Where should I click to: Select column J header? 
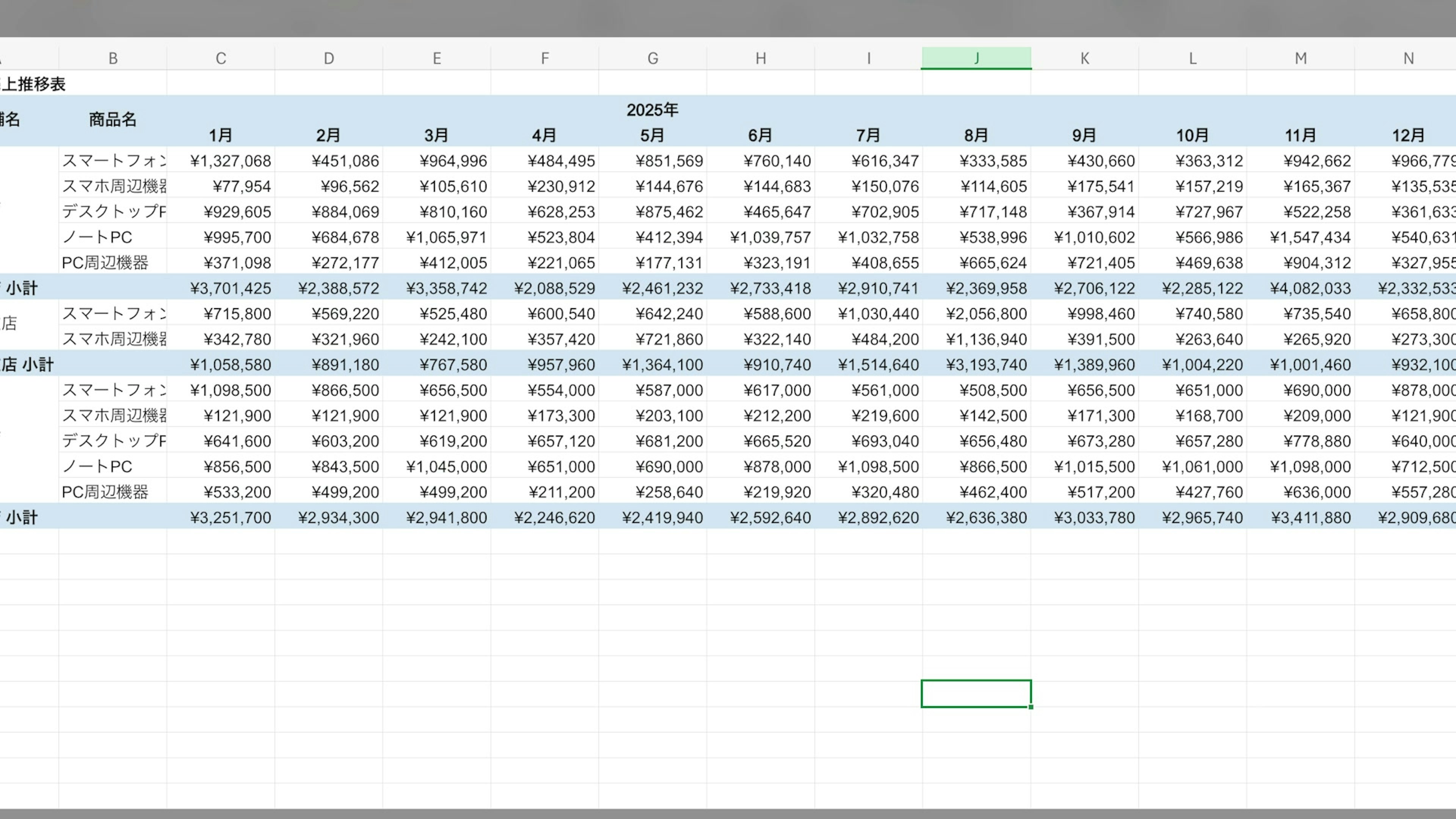(x=976, y=58)
